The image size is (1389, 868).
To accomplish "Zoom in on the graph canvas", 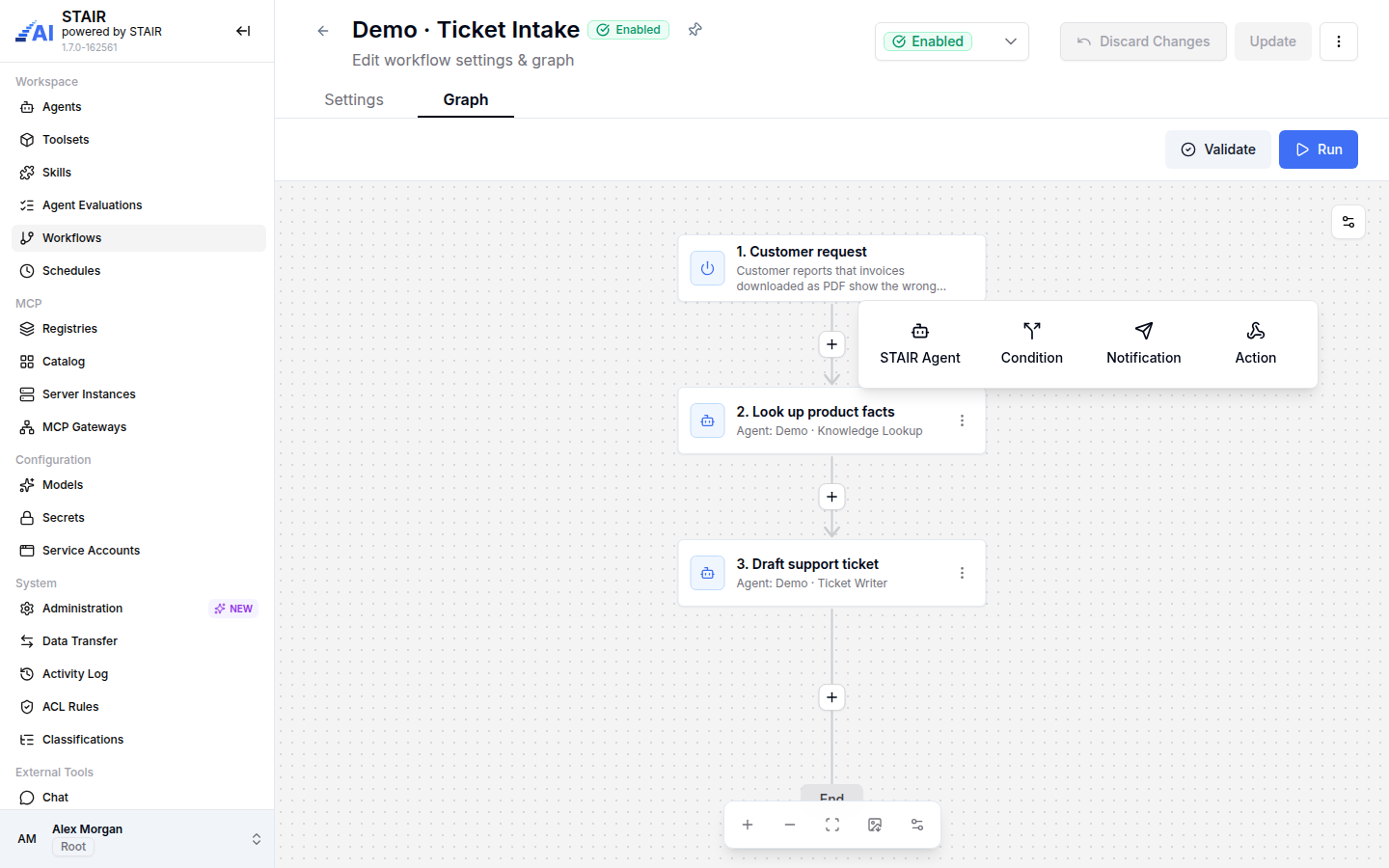I will coord(748,825).
